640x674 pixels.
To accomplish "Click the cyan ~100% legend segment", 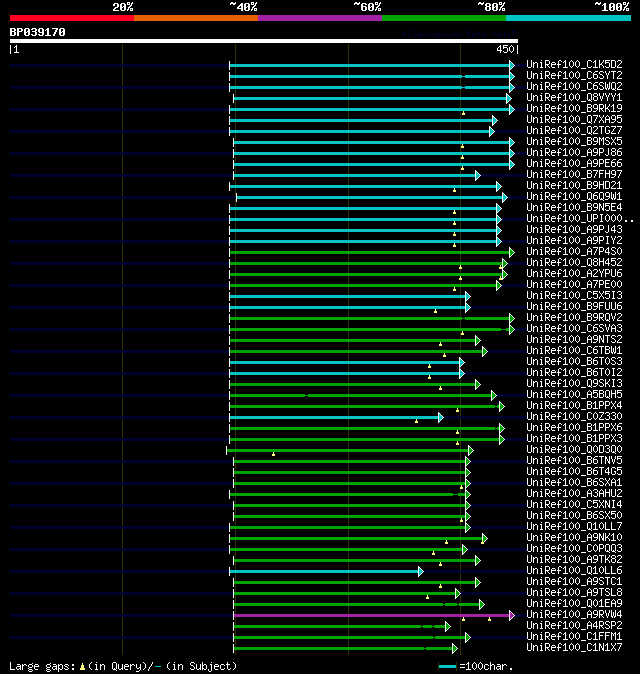I will 568,18.
